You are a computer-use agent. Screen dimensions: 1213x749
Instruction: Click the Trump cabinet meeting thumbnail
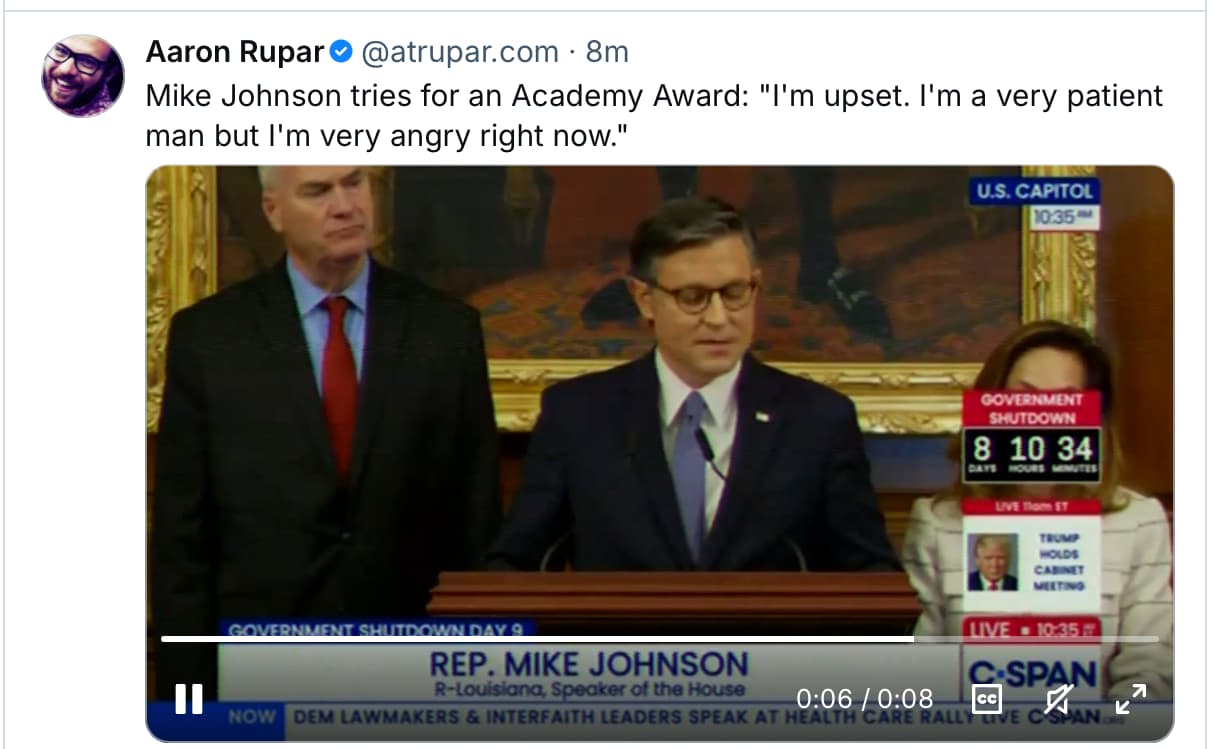click(993, 563)
